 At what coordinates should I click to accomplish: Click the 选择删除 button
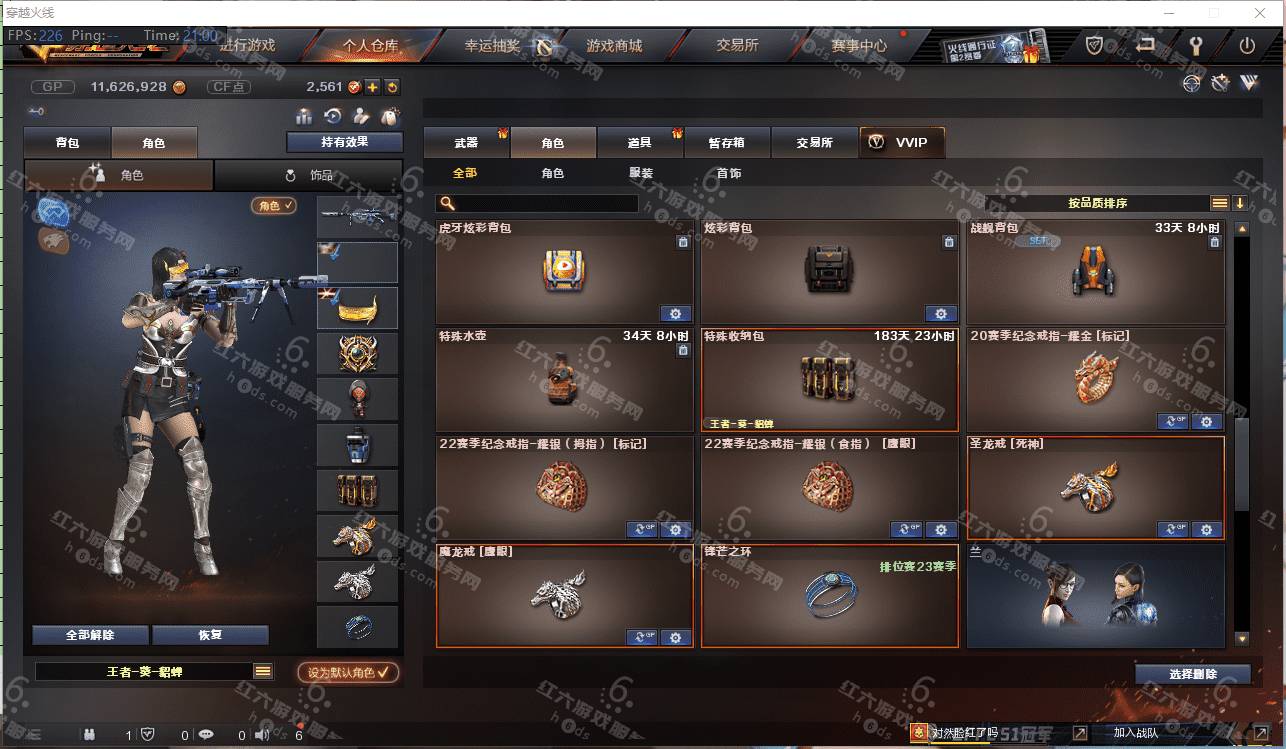1193,674
